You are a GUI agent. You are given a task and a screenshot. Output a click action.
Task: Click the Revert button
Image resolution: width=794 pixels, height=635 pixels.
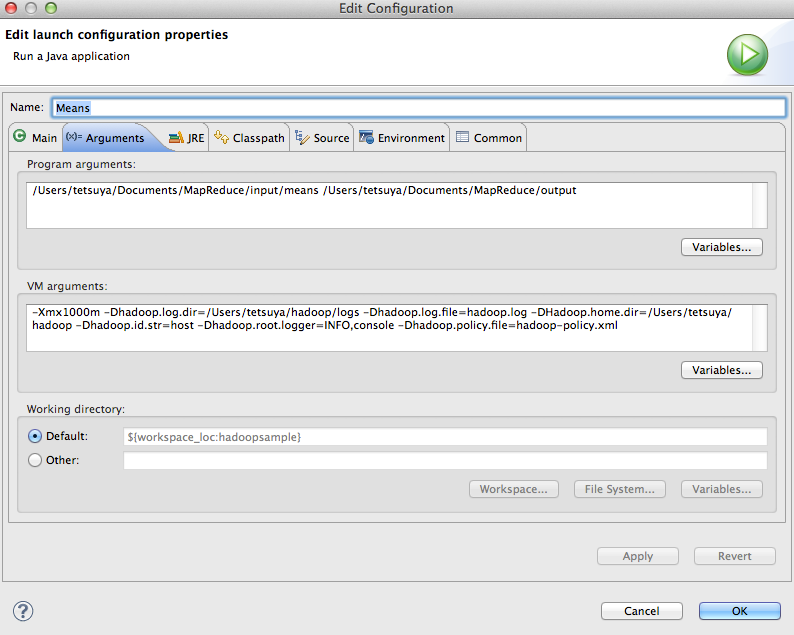click(x=734, y=556)
